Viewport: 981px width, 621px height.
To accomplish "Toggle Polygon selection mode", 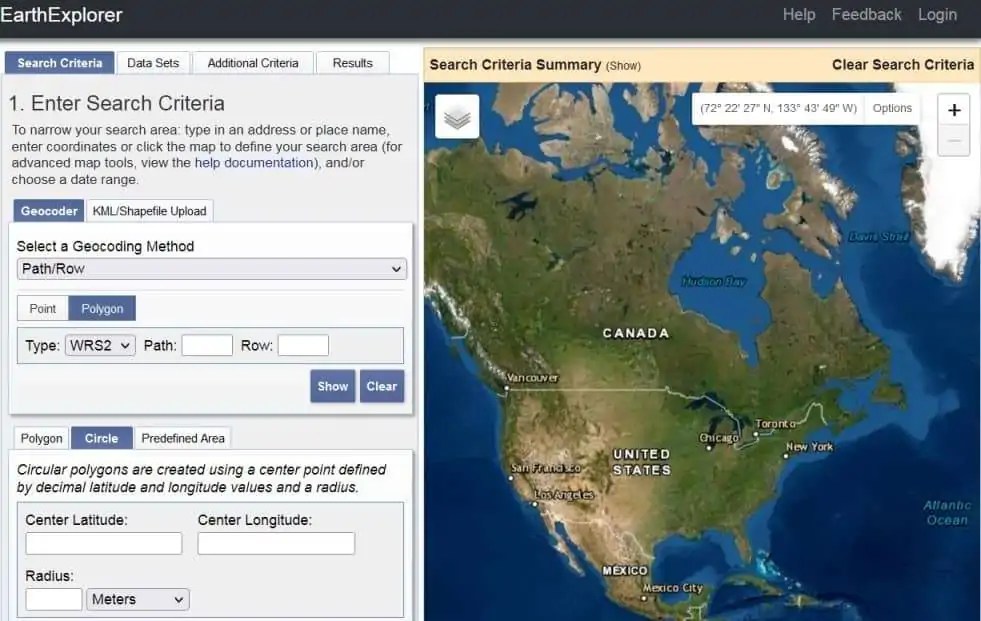I will 102,308.
